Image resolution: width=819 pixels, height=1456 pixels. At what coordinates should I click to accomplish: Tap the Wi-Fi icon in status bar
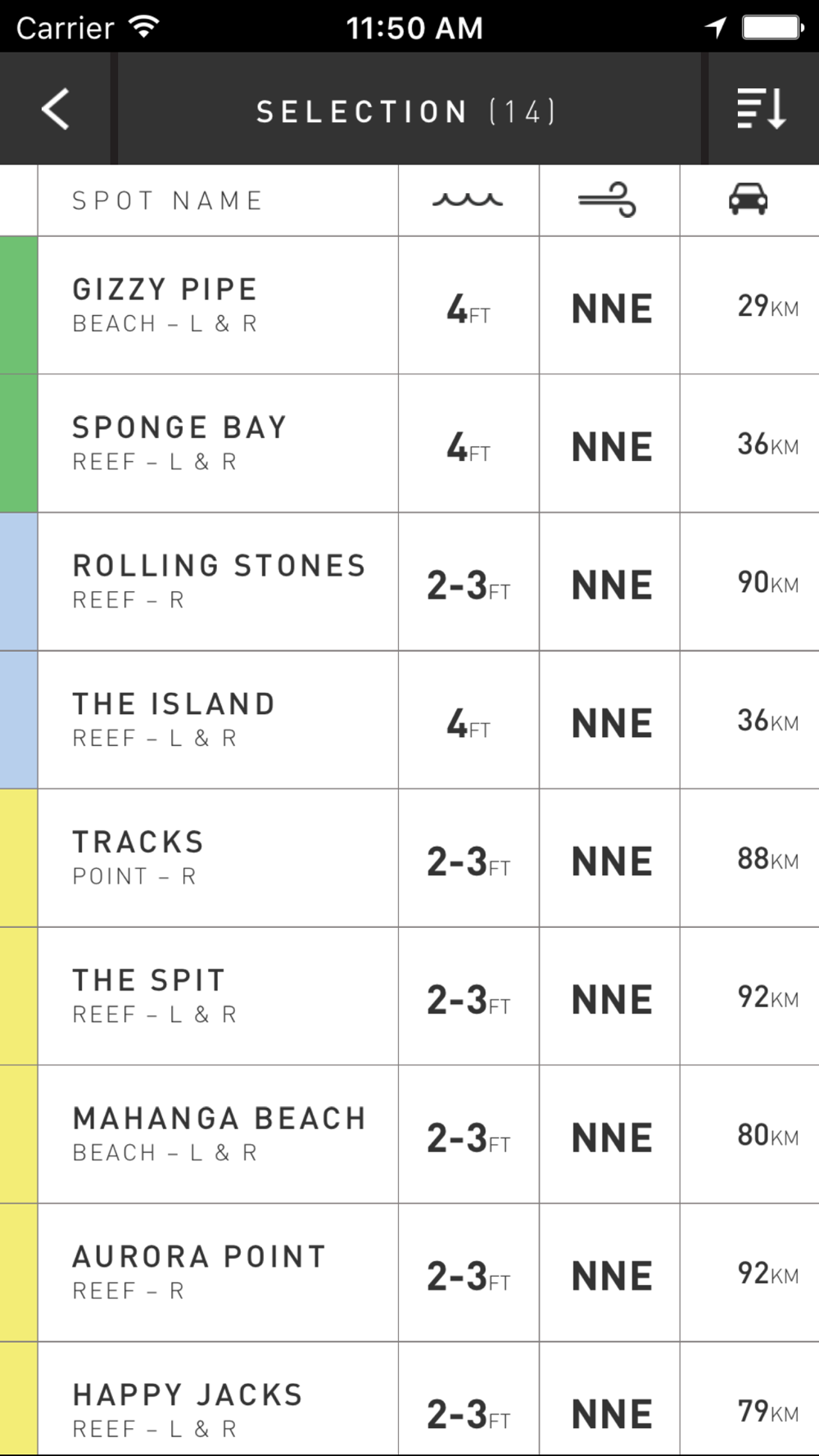click(144, 27)
